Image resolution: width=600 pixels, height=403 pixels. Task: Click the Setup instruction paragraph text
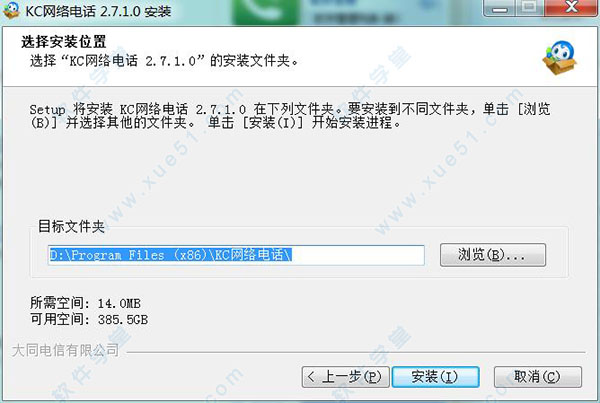pos(290,116)
